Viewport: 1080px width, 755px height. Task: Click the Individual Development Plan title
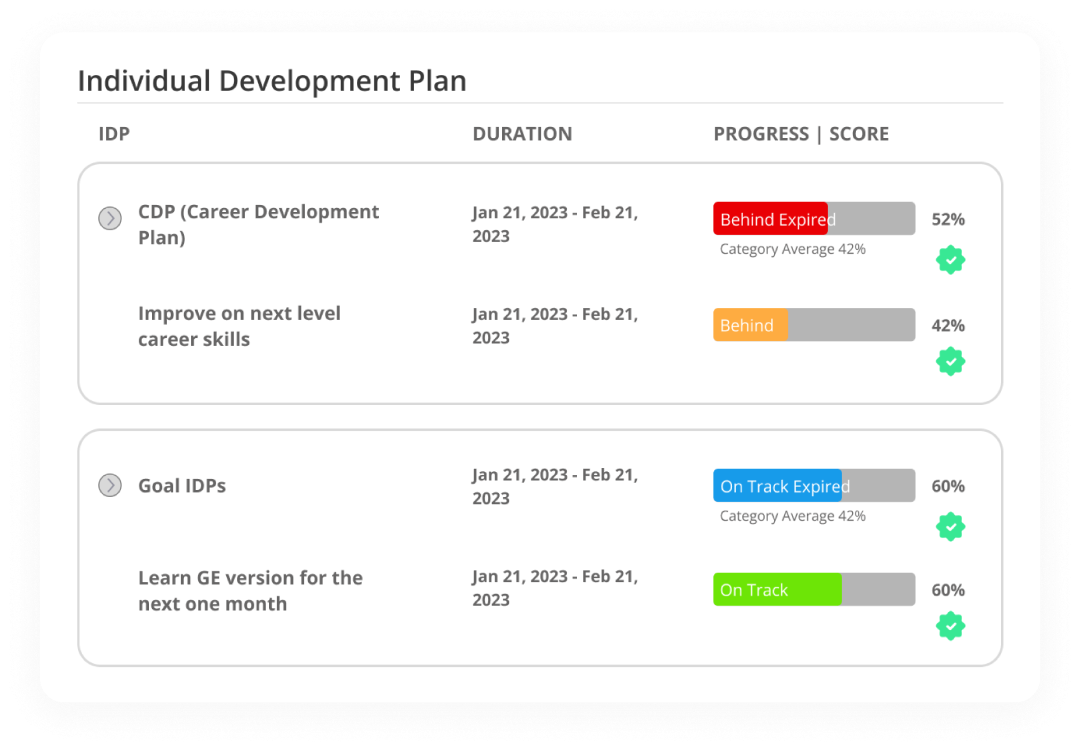pyautogui.click(x=271, y=80)
